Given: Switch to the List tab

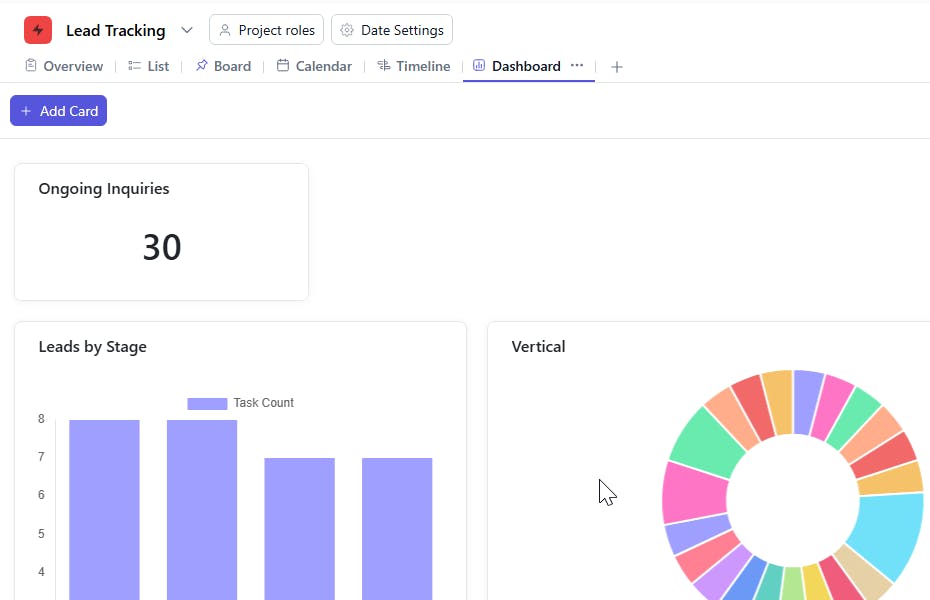Looking at the screenshot, I should pyautogui.click(x=149, y=66).
